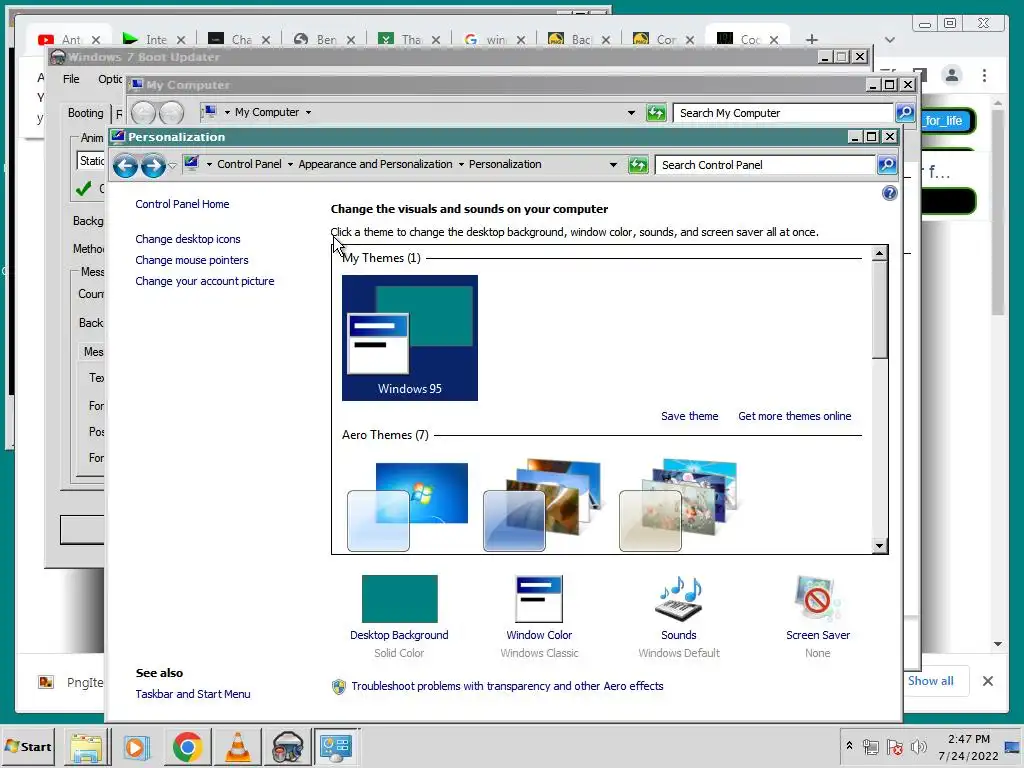The width and height of the screenshot is (1024, 768).
Task: Select the Architecture Aero theme
Action: [543, 505]
